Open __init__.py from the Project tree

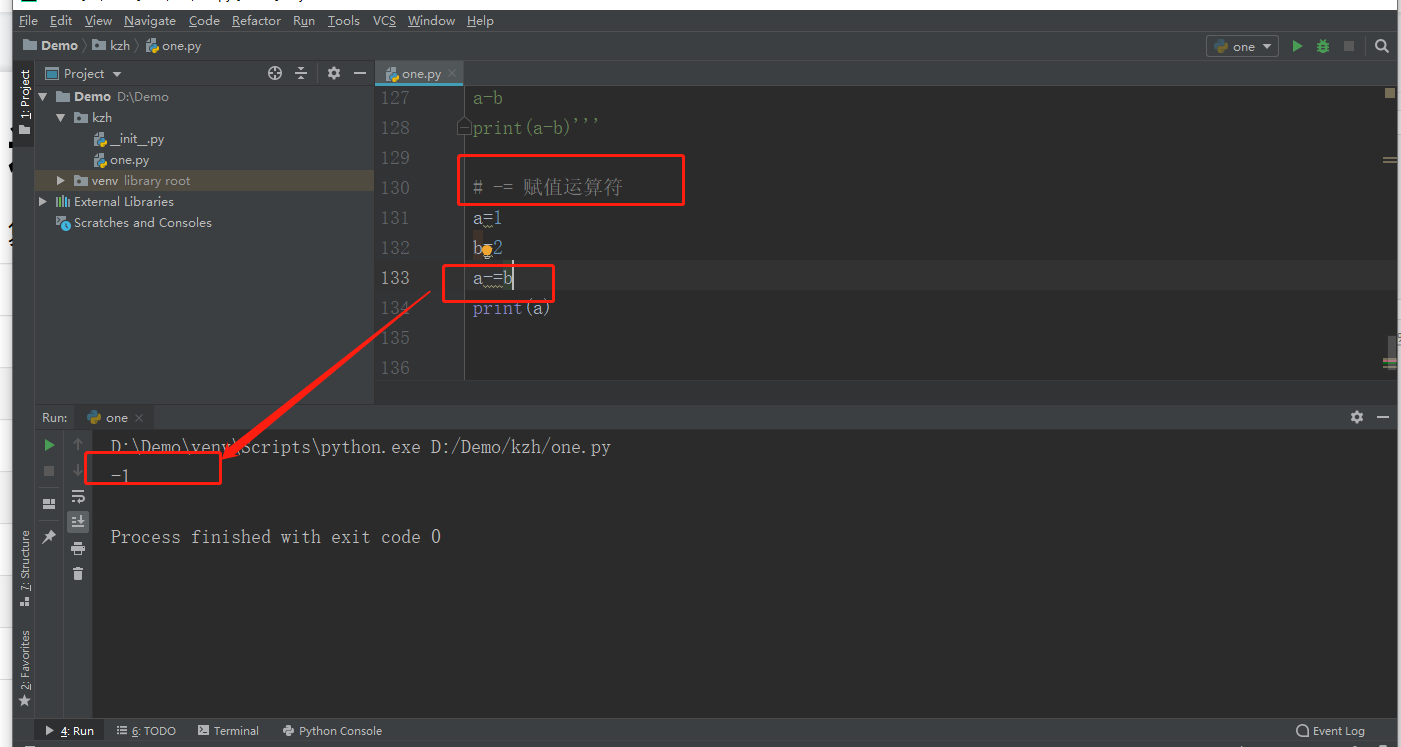coord(135,138)
